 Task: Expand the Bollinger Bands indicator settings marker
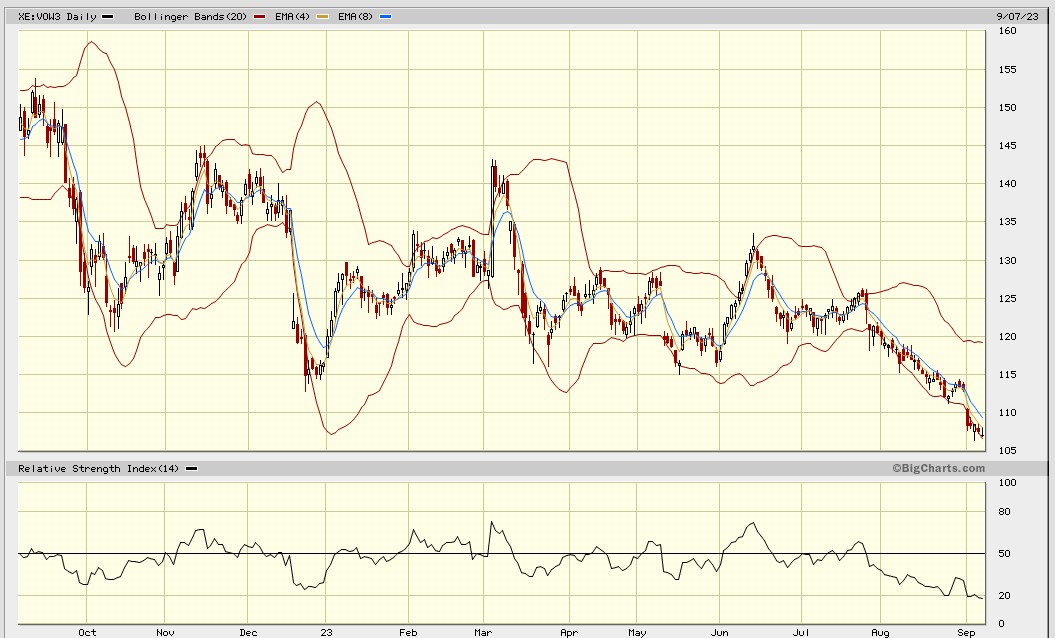coord(258,15)
